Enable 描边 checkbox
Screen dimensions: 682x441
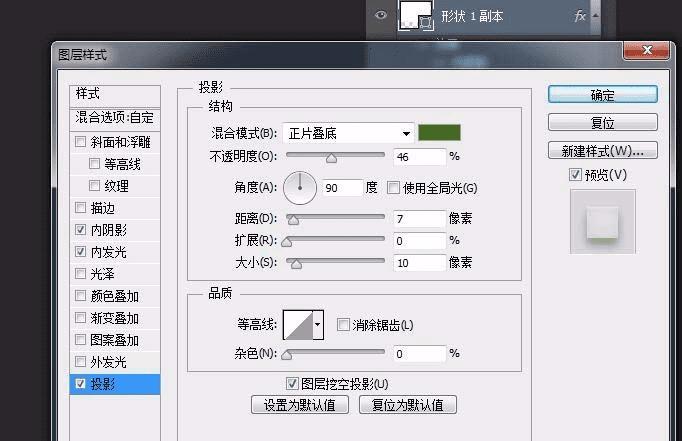pyautogui.click(x=80, y=207)
